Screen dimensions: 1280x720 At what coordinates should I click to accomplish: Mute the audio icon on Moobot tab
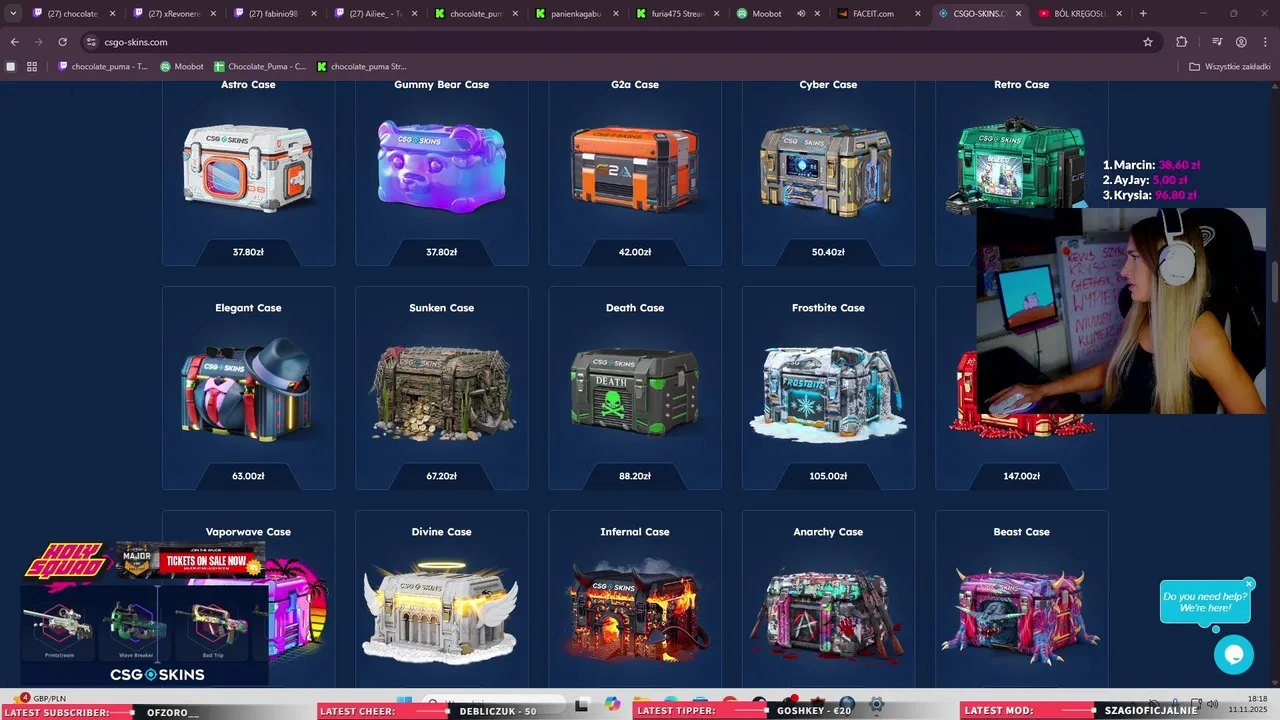pyautogui.click(x=801, y=14)
